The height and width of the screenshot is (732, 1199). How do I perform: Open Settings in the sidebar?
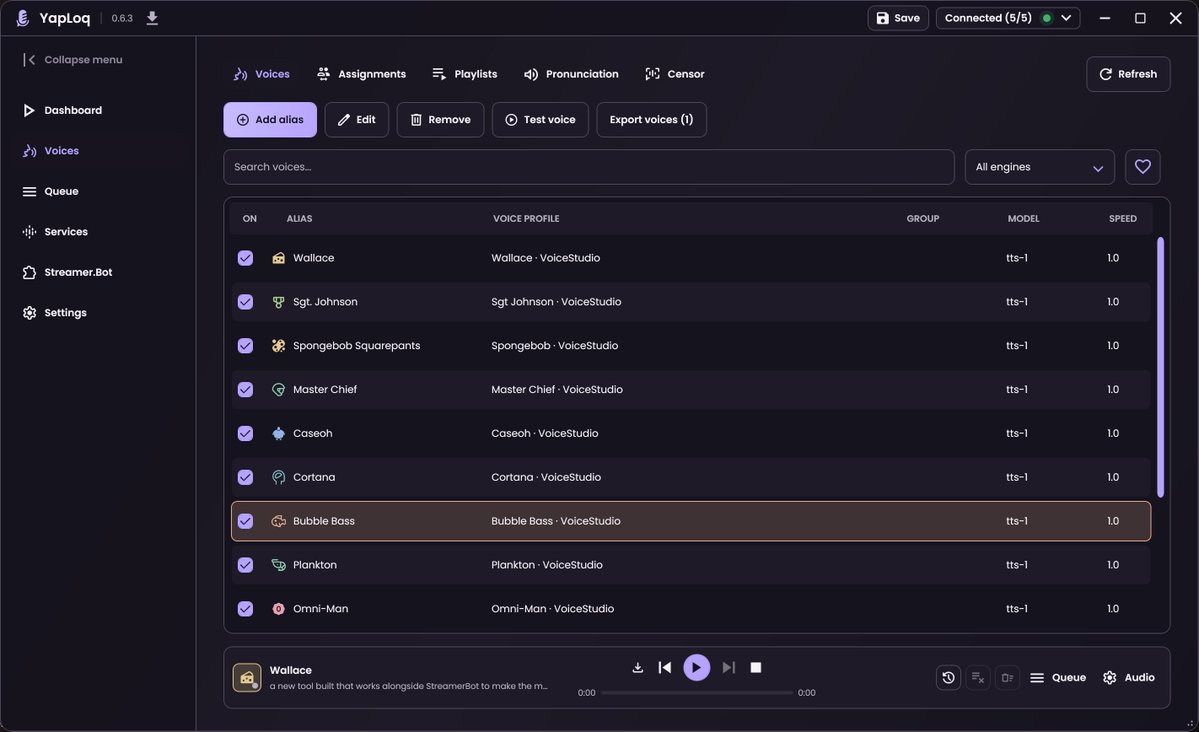pyautogui.click(x=54, y=313)
